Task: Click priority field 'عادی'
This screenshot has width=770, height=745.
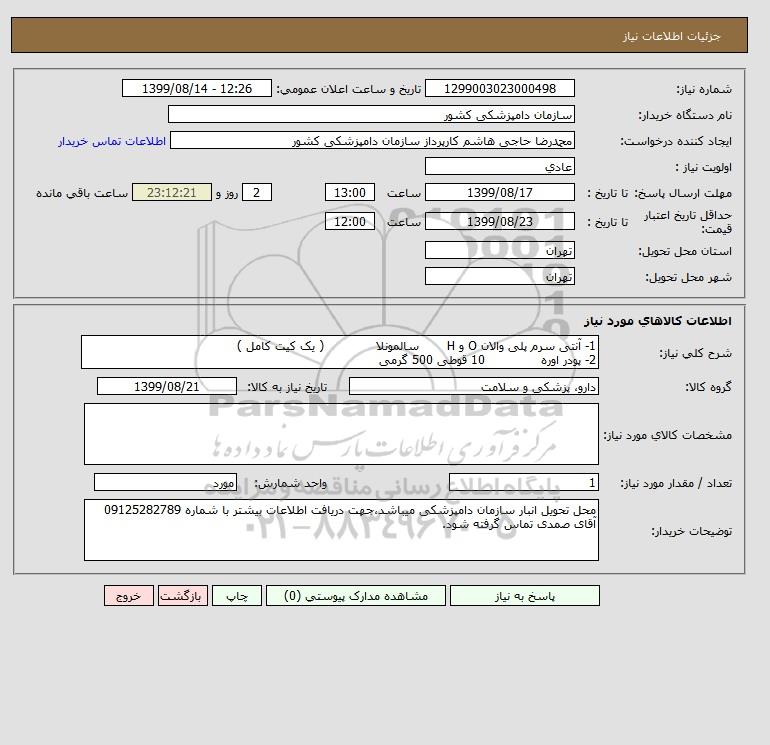Action: [499, 166]
